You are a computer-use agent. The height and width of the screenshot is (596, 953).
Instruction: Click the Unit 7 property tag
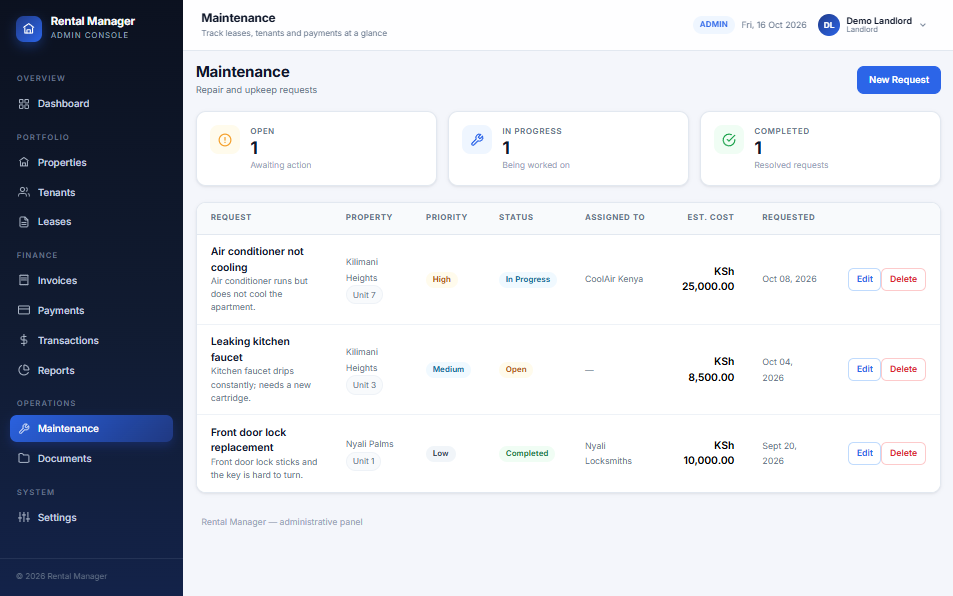[364, 295]
